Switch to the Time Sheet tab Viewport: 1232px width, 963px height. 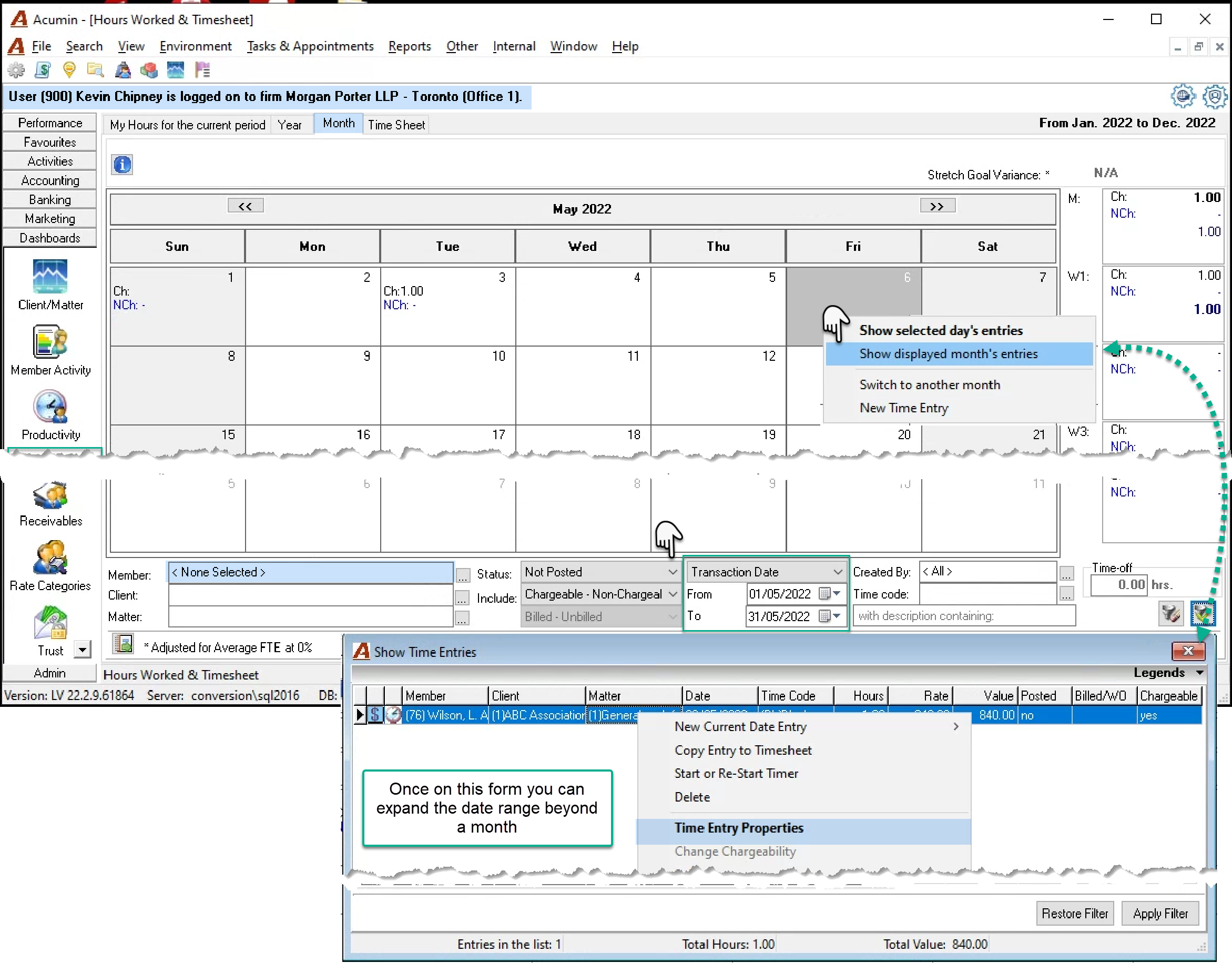coord(396,125)
